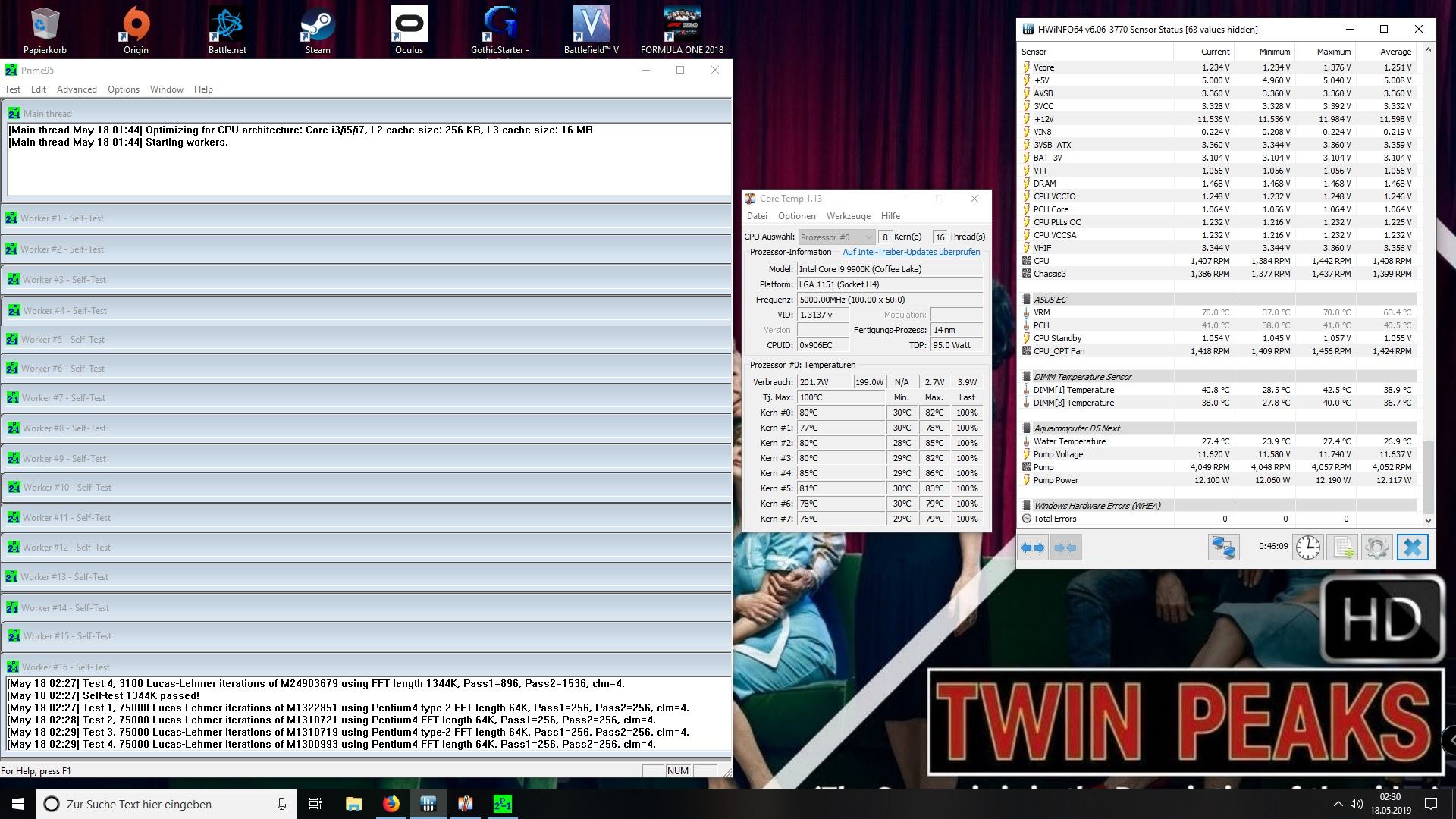The height and width of the screenshot is (819, 1456).
Task: Click the HWiNFO scrollbar down arrow
Action: click(x=1428, y=520)
